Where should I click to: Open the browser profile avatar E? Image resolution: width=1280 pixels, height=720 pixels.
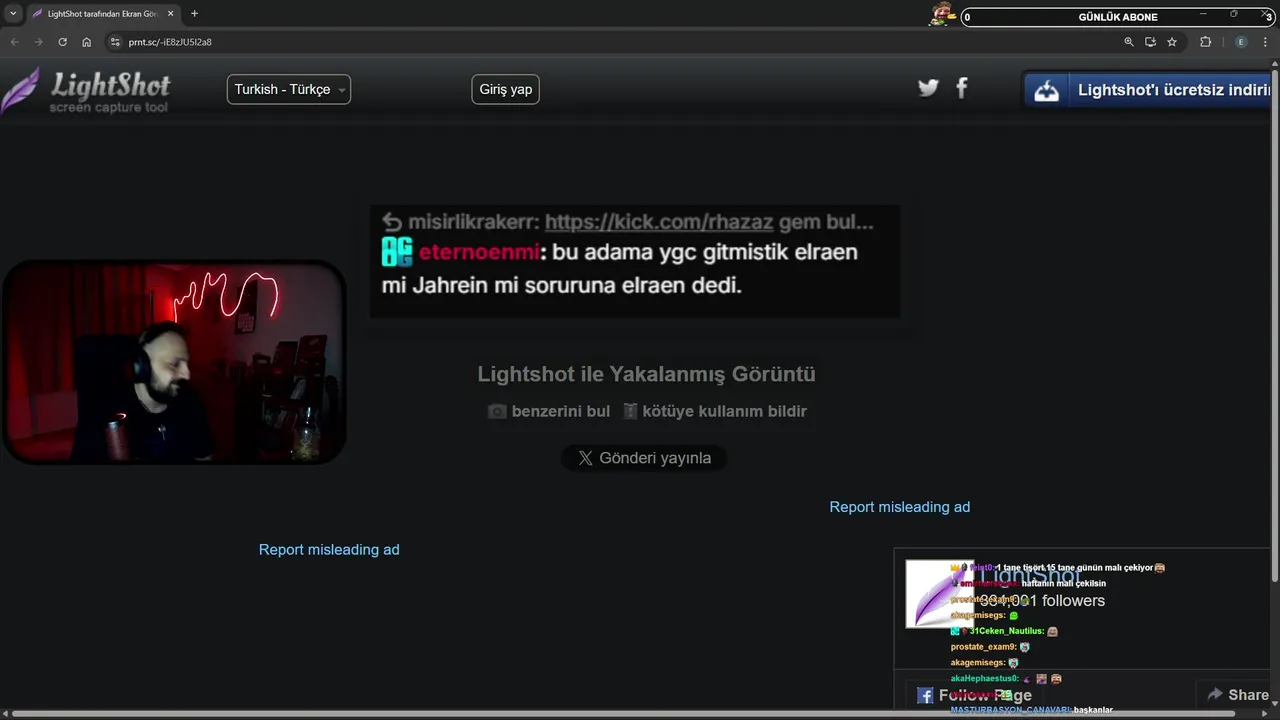[1241, 42]
